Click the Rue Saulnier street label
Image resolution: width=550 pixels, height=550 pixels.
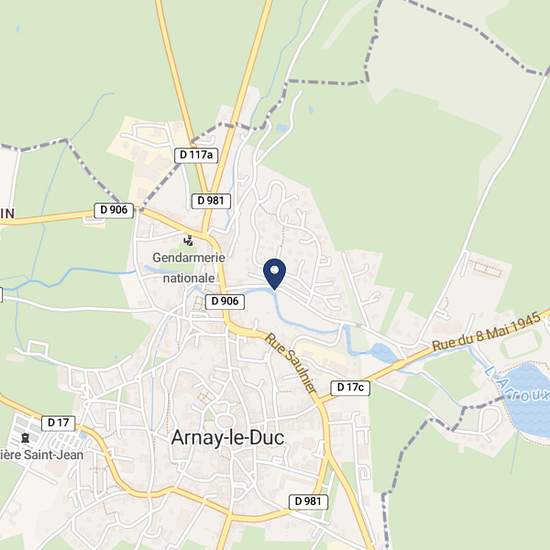click(x=290, y=363)
